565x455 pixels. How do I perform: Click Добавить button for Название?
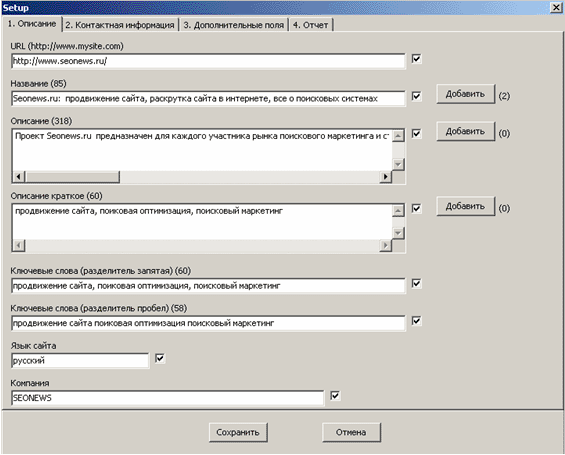coord(466,94)
